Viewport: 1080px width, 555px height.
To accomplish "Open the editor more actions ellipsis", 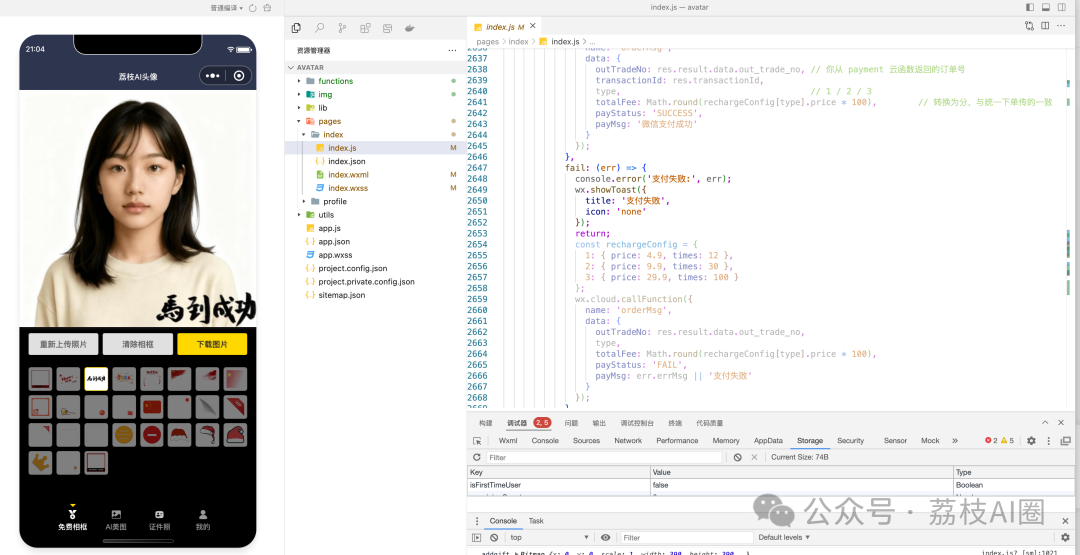I will point(1061,26).
